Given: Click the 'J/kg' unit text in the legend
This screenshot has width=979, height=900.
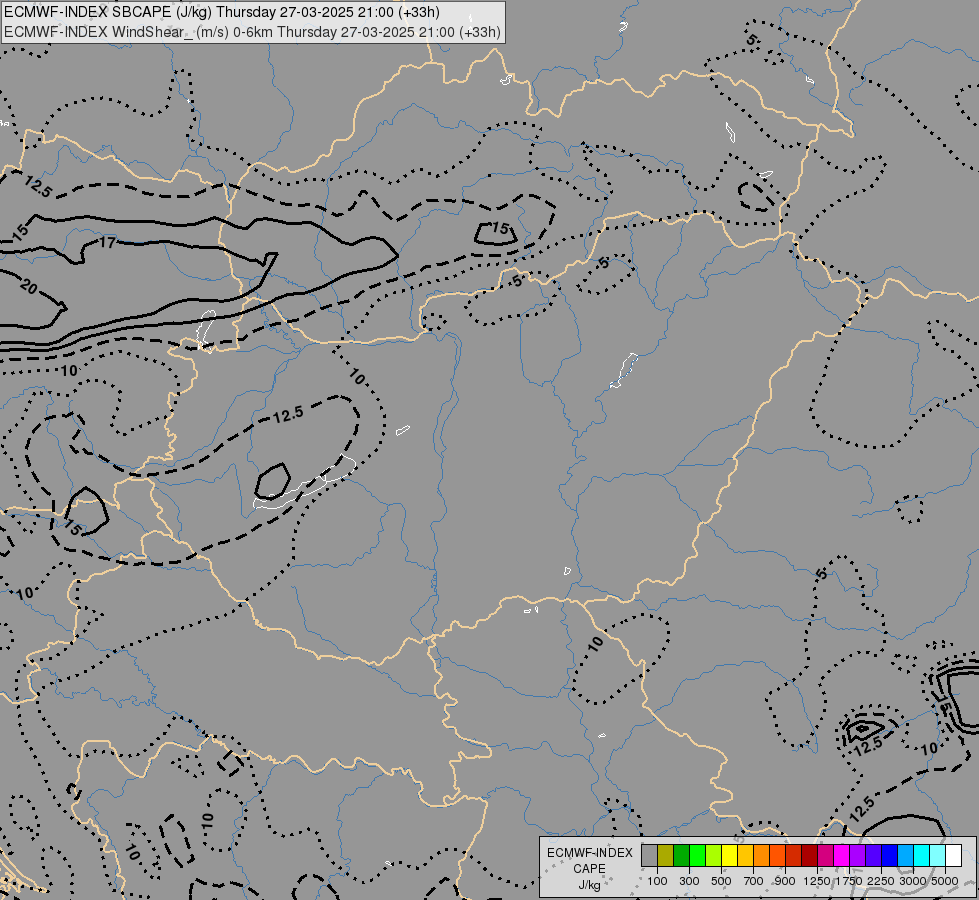Looking at the screenshot, I should pos(589,885).
